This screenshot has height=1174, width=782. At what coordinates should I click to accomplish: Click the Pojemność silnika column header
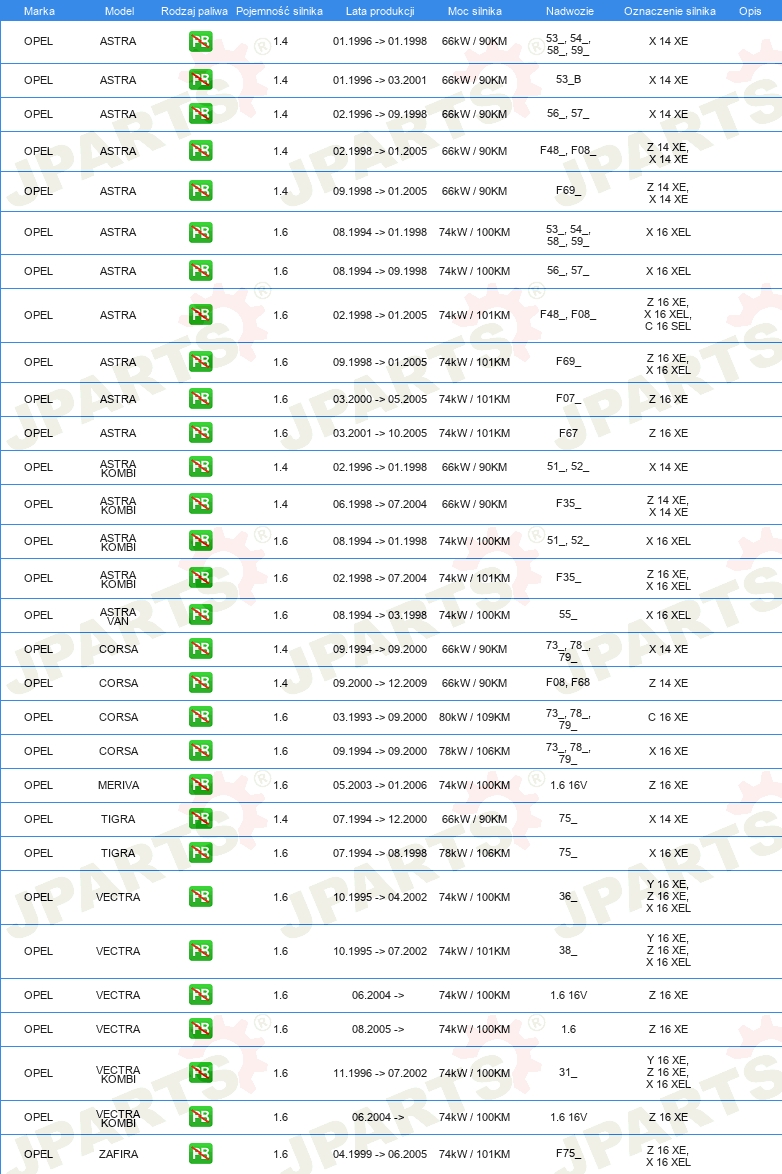click(279, 11)
